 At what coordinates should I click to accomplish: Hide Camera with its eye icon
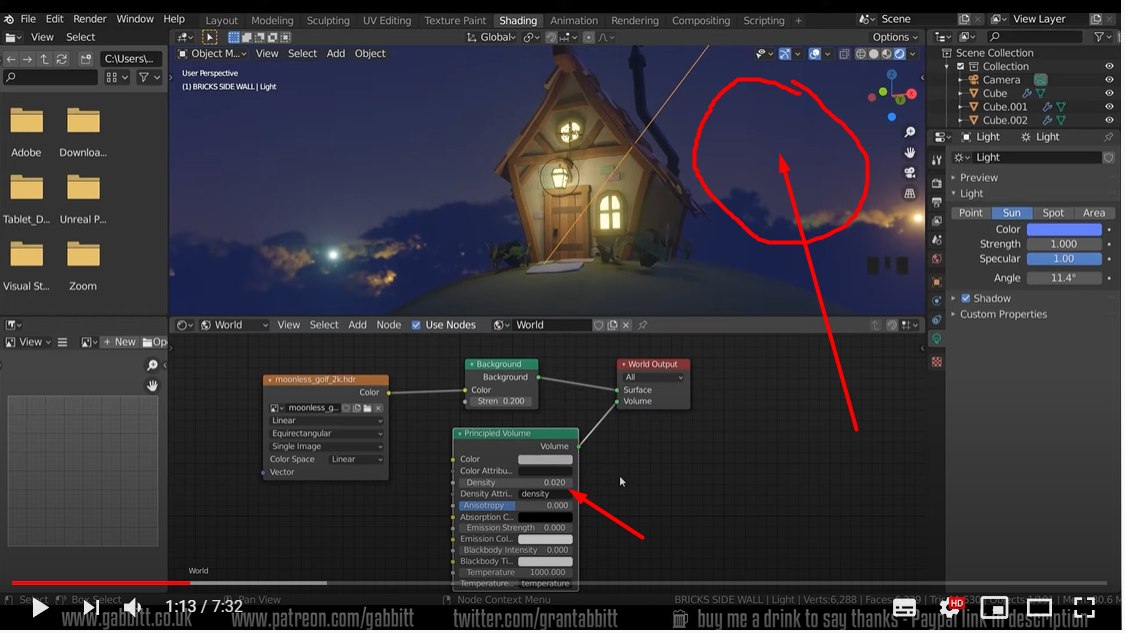coord(1109,80)
